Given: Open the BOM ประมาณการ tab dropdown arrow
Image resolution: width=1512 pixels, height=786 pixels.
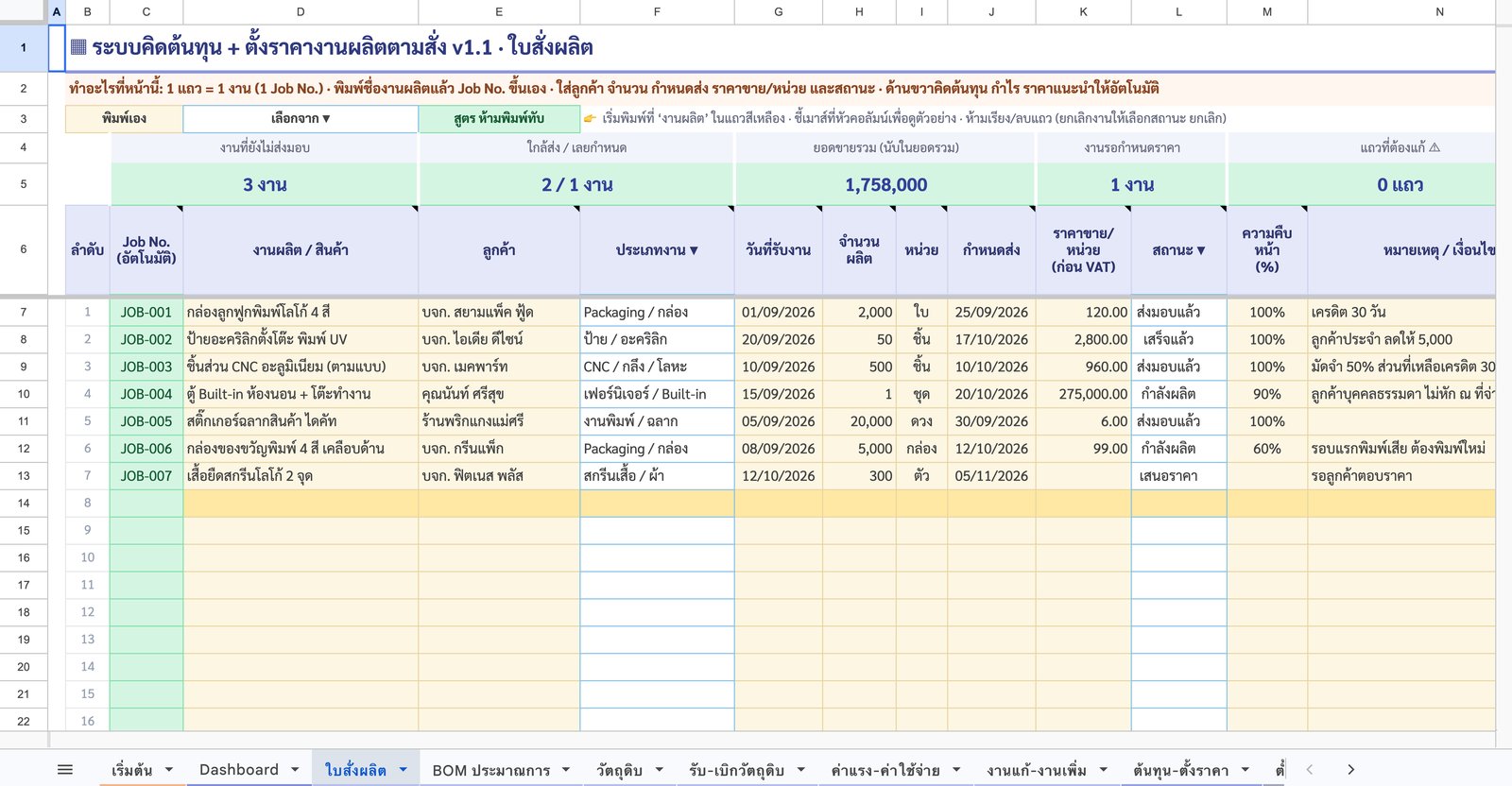Looking at the screenshot, I should pos(566,770).
